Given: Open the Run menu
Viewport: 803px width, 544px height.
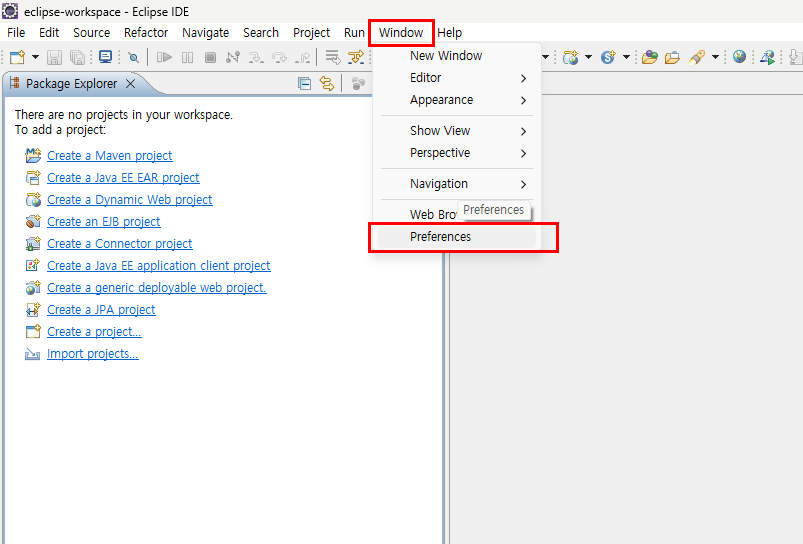Looking at the screenshot, I should [354, 33].
